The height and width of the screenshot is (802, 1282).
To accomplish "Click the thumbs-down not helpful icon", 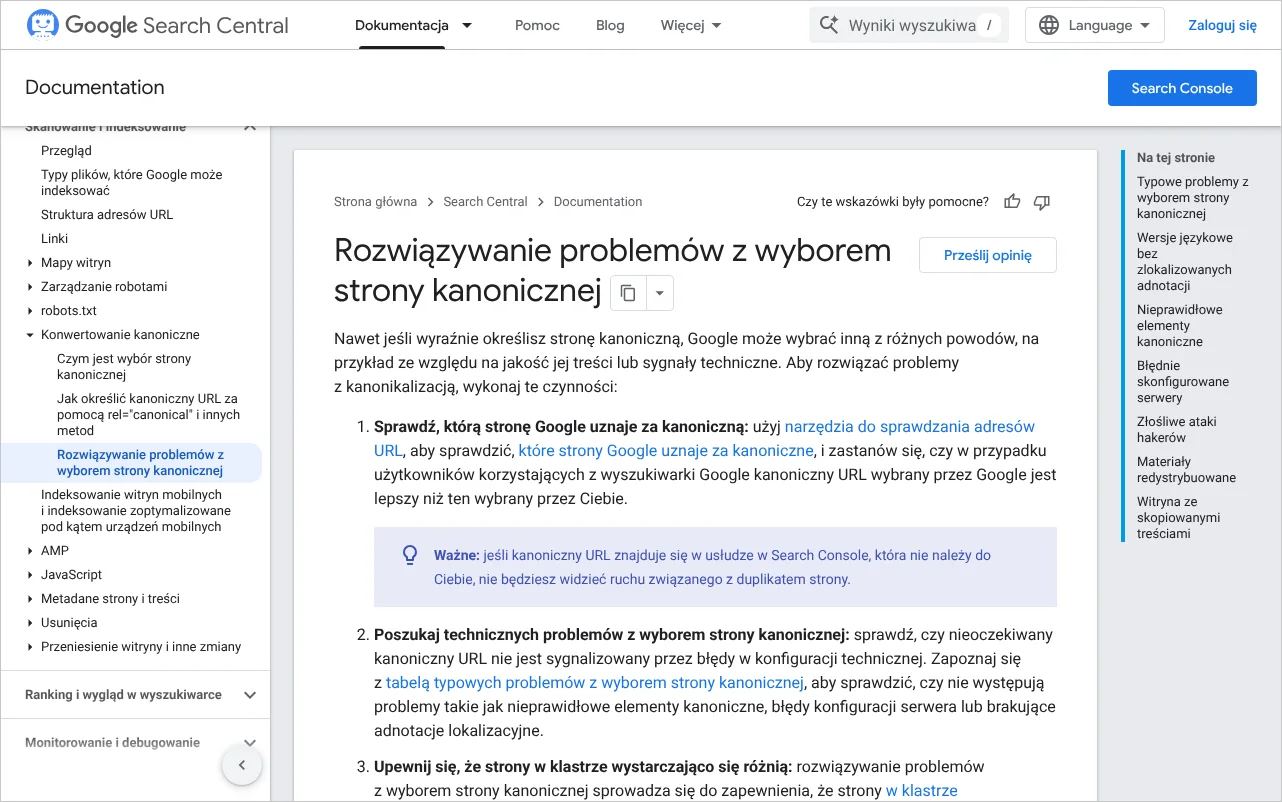I will pyautogui.click(x=1042, y=202).
